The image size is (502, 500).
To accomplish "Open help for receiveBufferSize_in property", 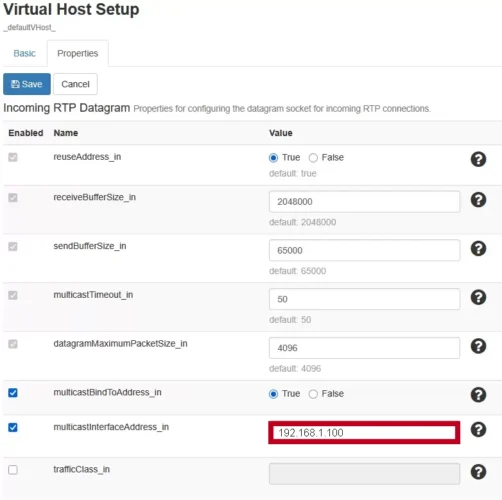I will tap(478, 200).
